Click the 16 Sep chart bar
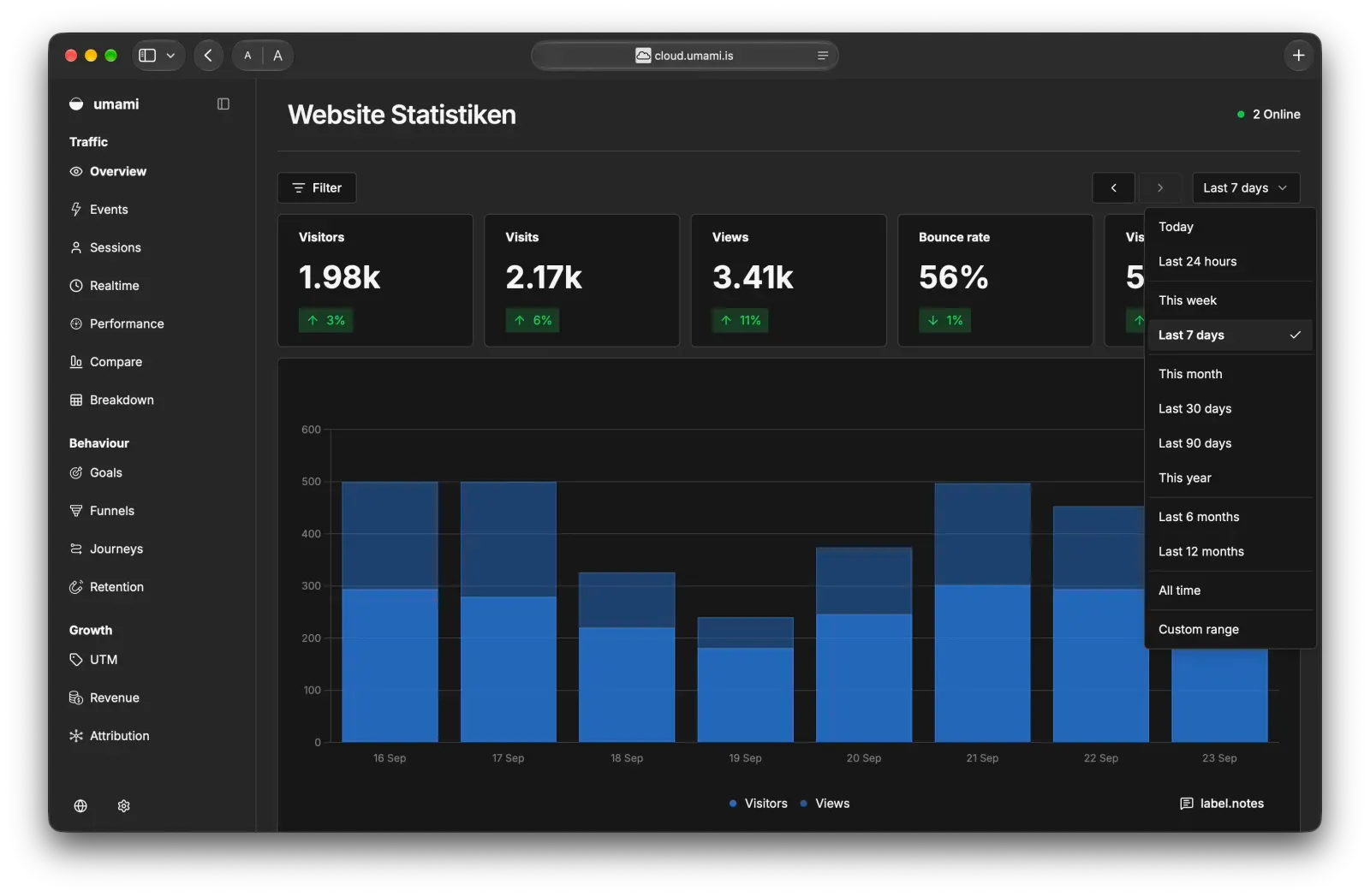 tap(390, 612)
